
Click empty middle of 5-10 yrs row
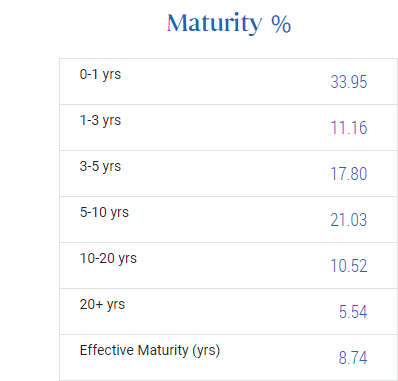point(229,219)
